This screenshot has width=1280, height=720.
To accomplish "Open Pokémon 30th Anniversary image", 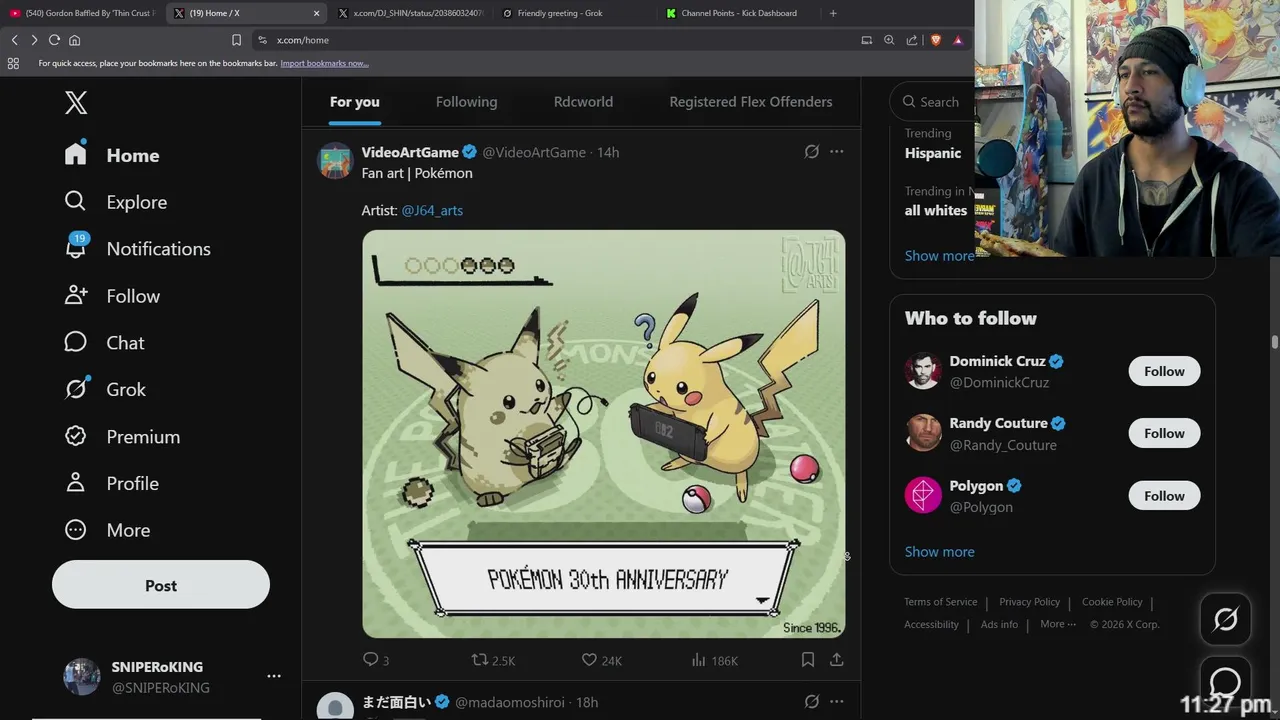I will pos(603,434).
